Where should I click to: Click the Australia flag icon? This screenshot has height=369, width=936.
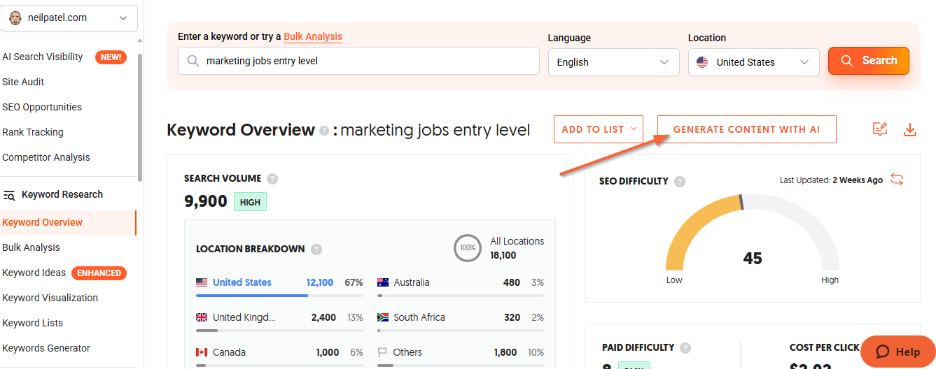383,282
